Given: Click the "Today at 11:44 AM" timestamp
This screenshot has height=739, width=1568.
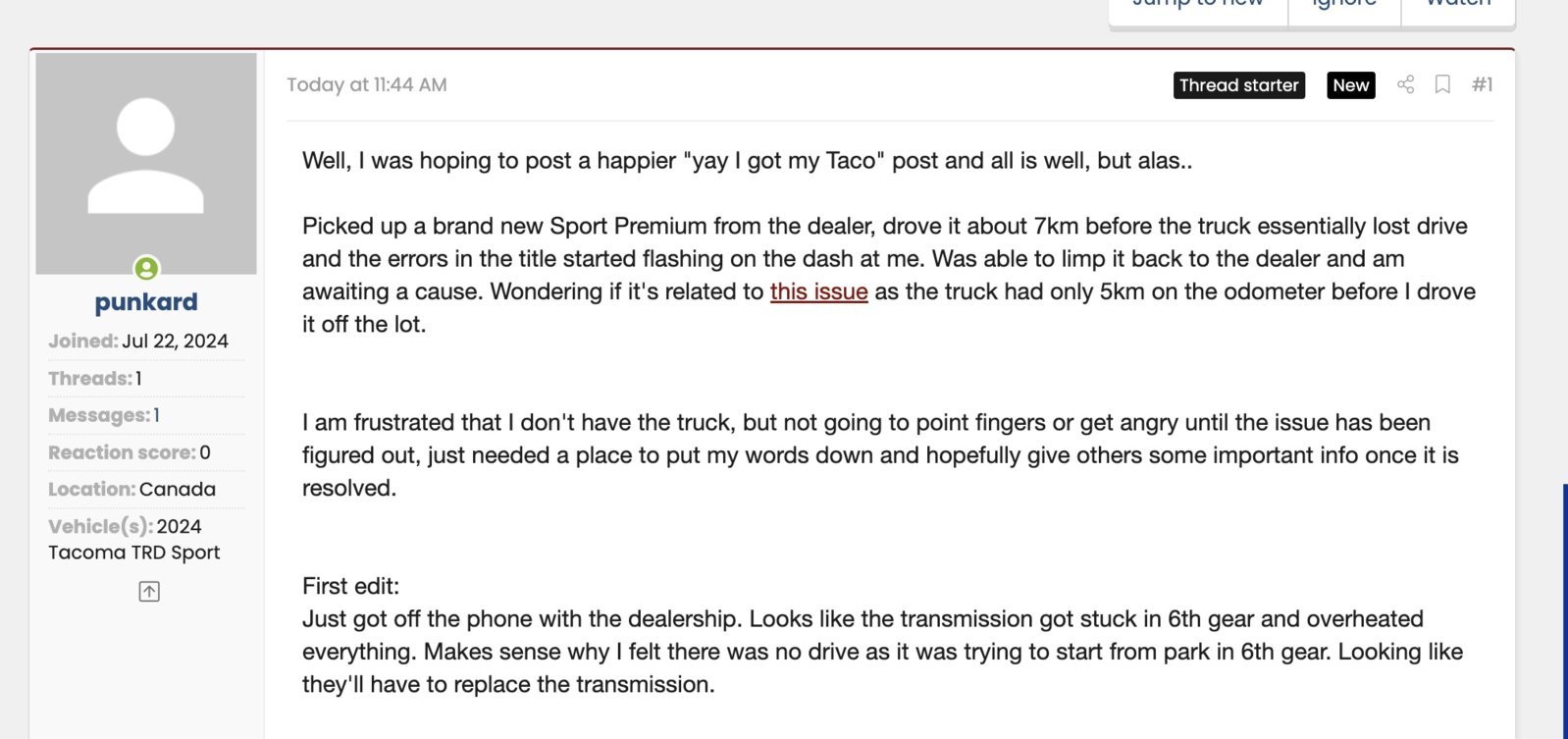Looking at the screenshot, I should tap(367, 84).
